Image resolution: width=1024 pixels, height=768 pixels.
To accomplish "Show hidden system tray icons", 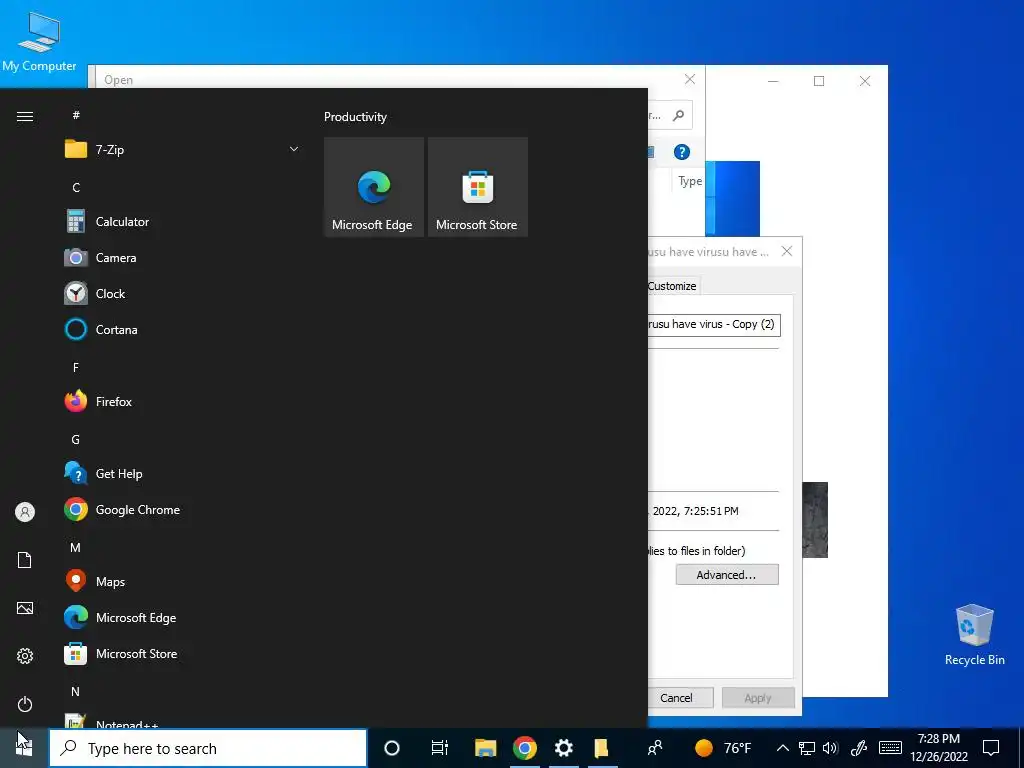I will click(x=782, y=748).
